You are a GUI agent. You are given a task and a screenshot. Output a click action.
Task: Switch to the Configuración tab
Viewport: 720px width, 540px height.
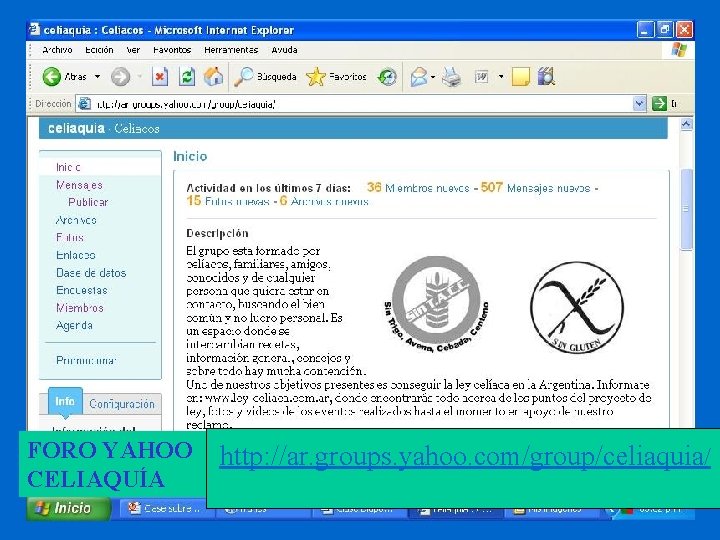pos(122,404)
